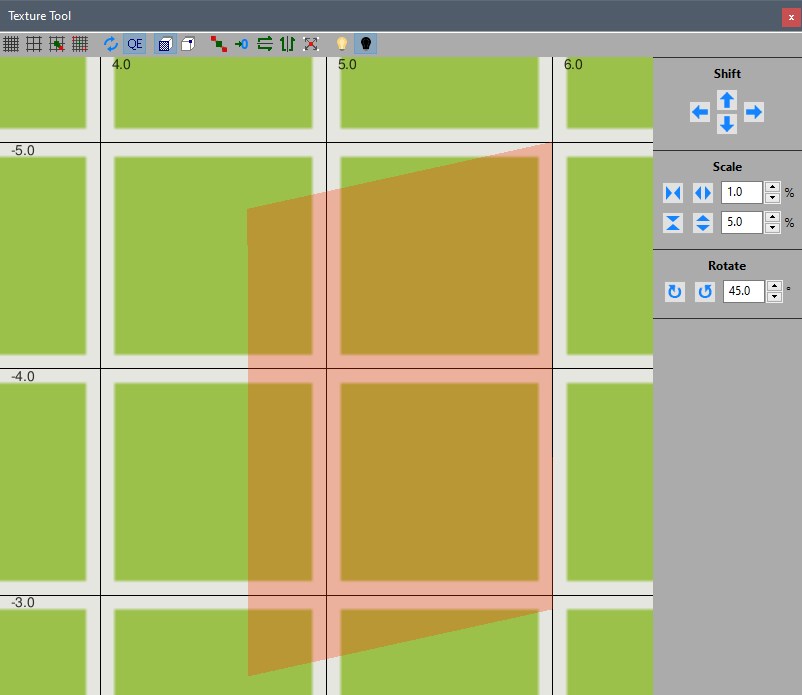Click the 5.0 horizontal grid label
The height and width of the screenshot is (695, 802).
347,64
